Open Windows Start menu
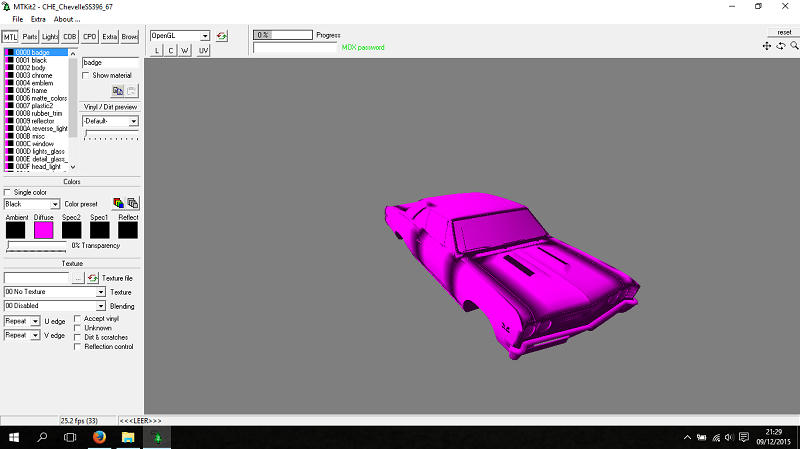Viewport: 800px width, 449px height. [14, 437]
